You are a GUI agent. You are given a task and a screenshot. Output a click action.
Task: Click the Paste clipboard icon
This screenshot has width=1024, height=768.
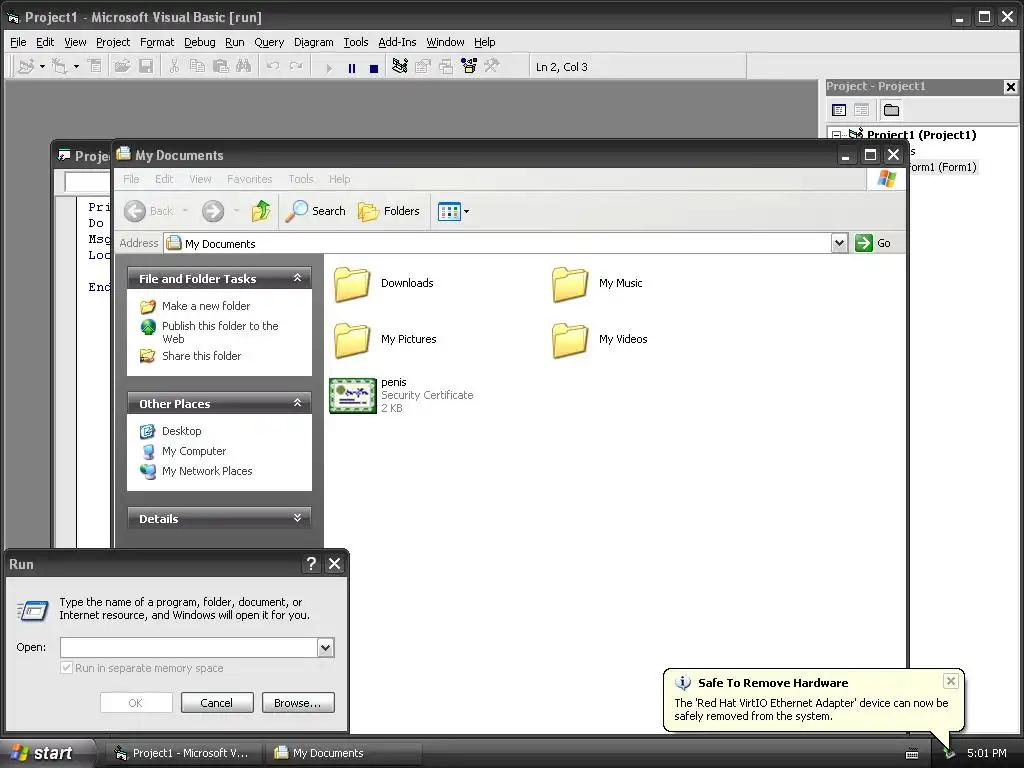click(221, 66)
